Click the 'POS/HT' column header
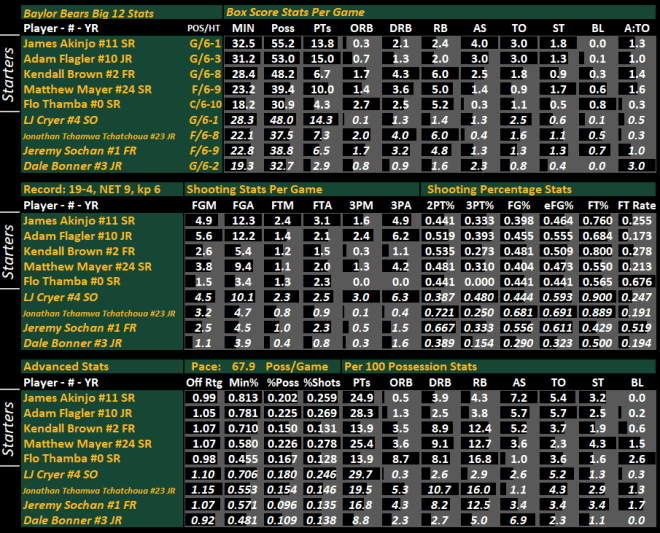660x533 pixels. [x=204, y=28]
